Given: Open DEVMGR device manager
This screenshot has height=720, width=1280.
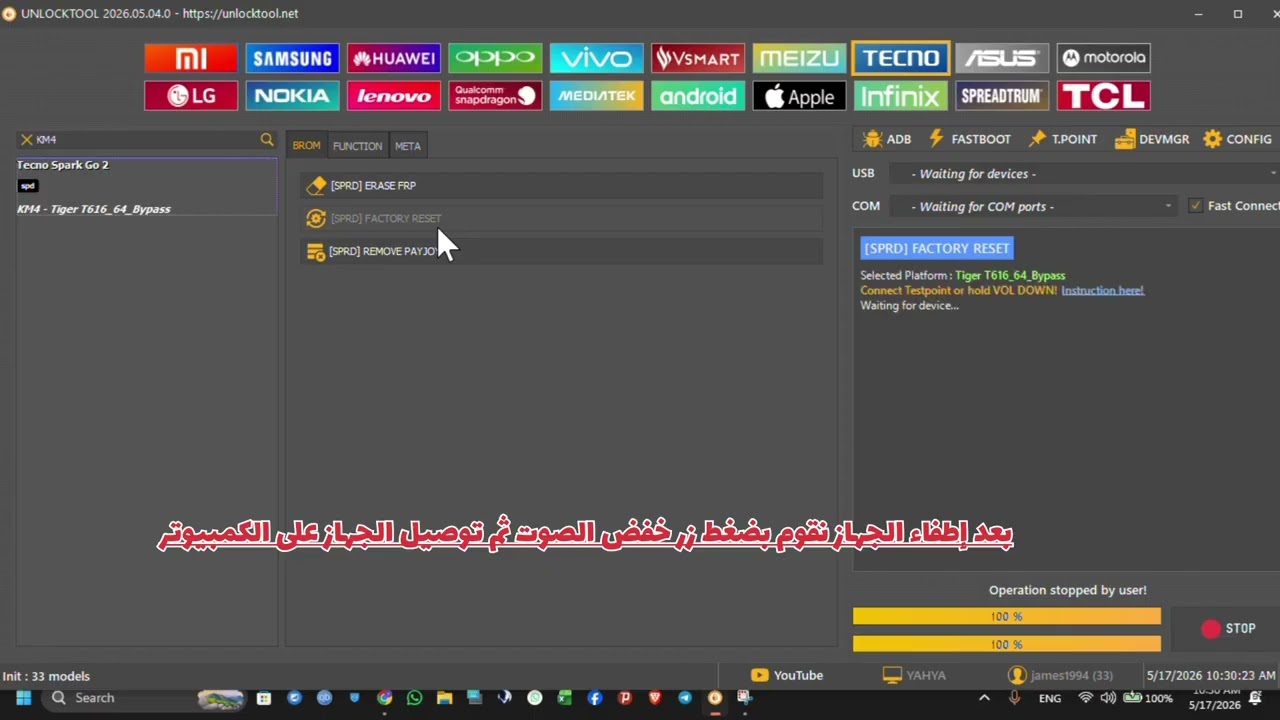Looking at the screenshot, I should (1152, 139).
